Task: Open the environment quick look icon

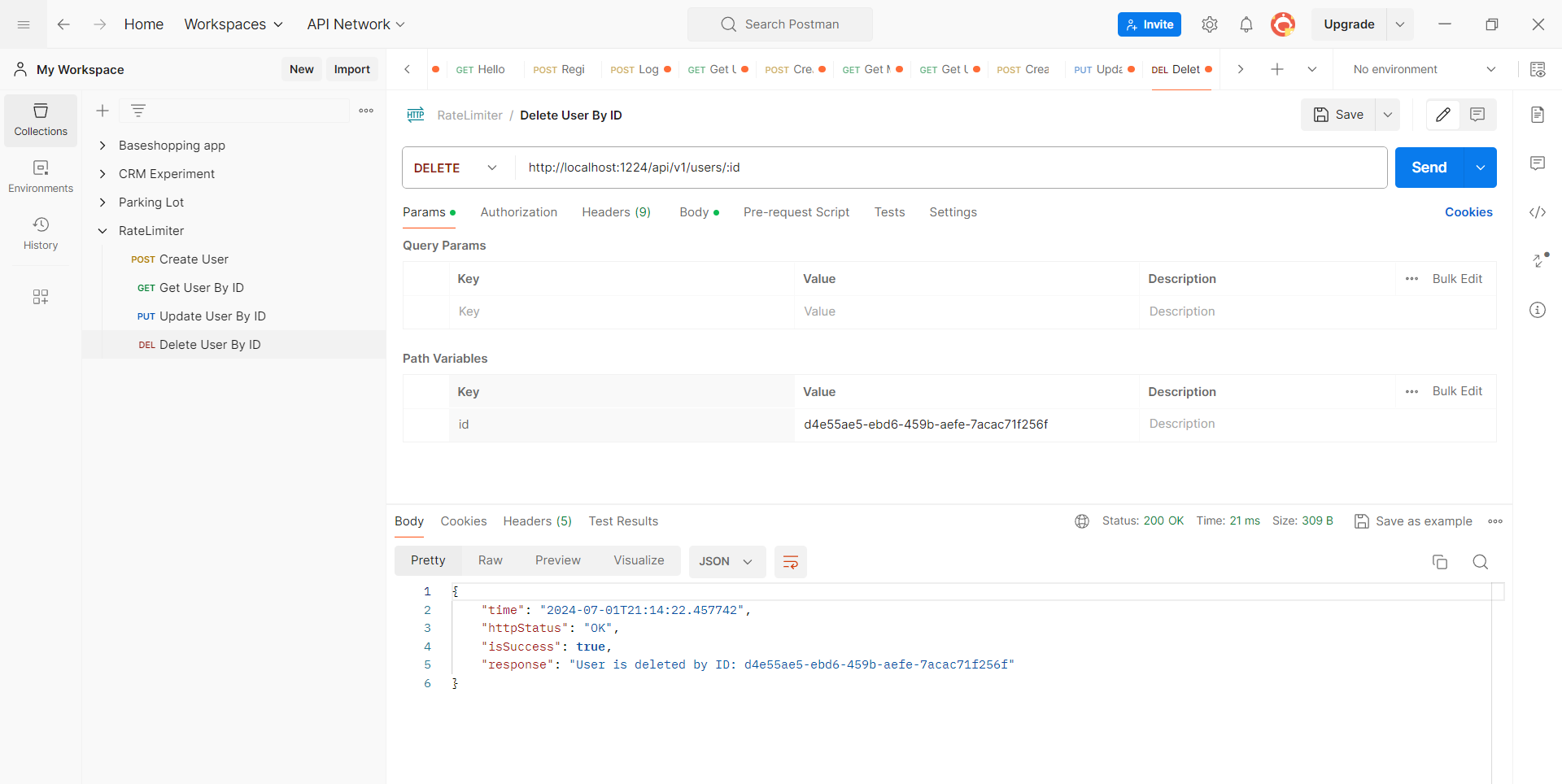Action: [x=1538, y=69]
